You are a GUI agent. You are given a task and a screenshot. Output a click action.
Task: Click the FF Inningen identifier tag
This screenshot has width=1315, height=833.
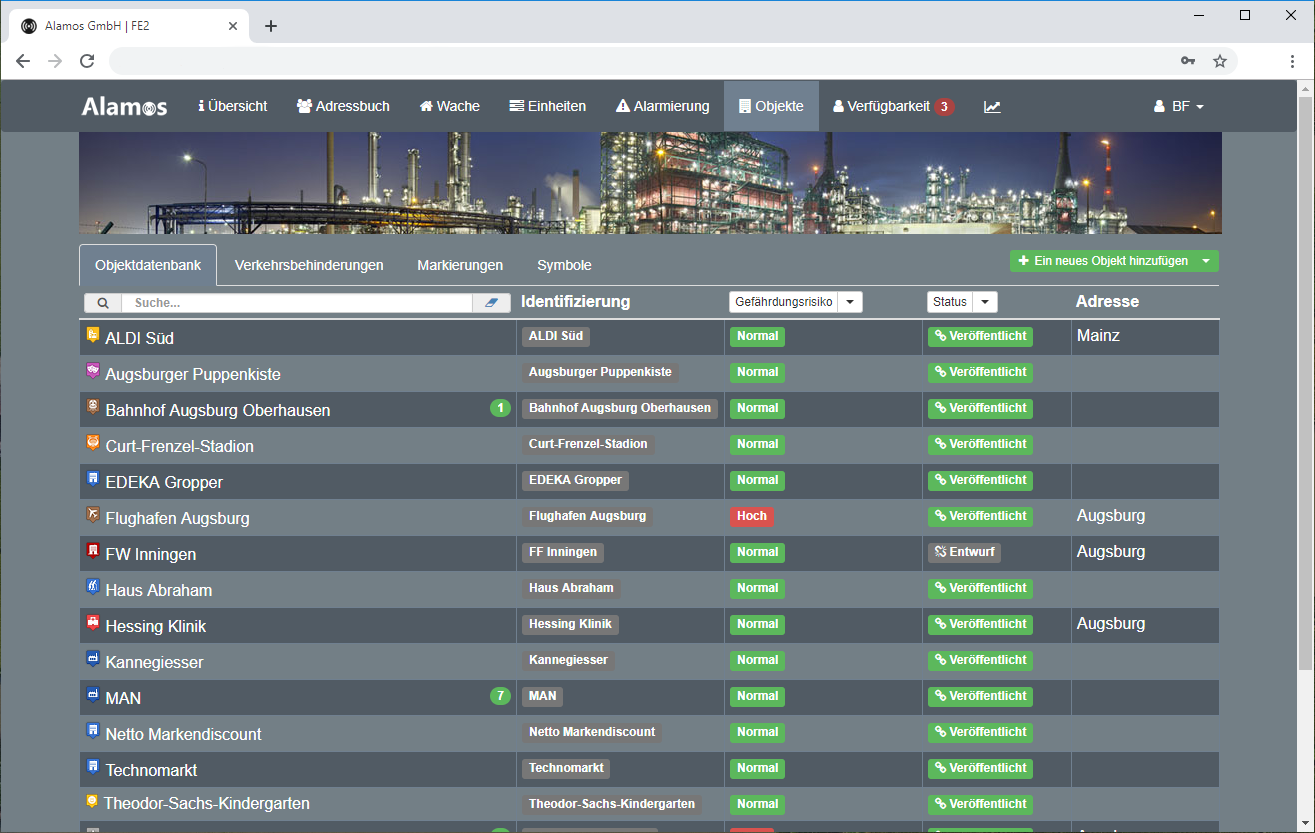563,552
